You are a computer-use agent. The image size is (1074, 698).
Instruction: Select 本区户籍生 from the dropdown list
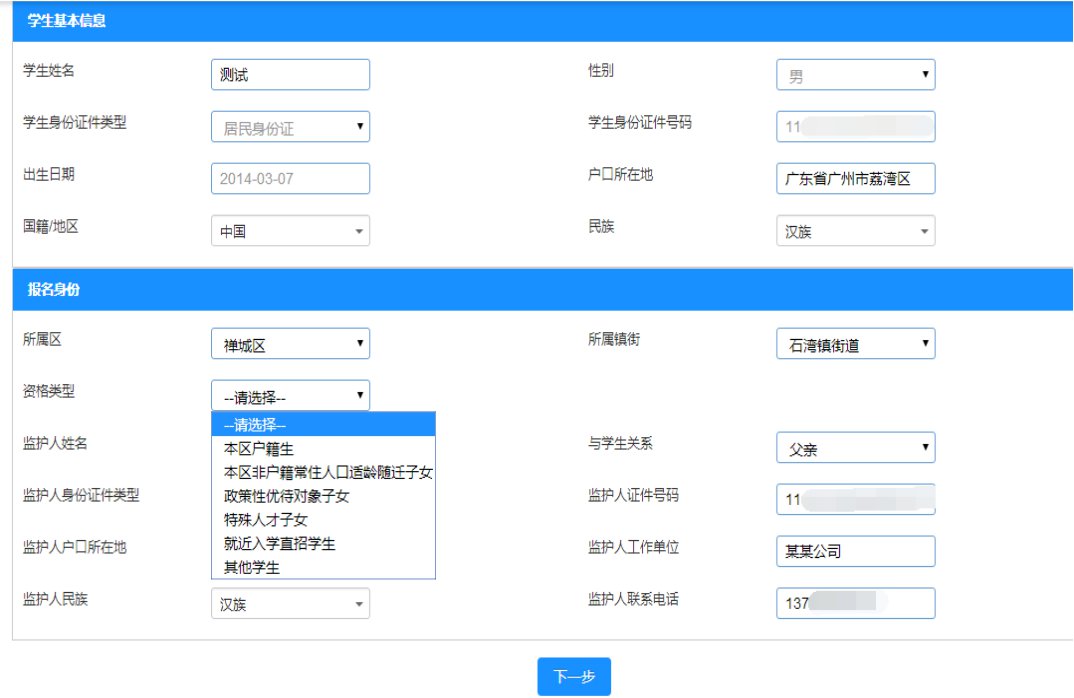[259, 448]
